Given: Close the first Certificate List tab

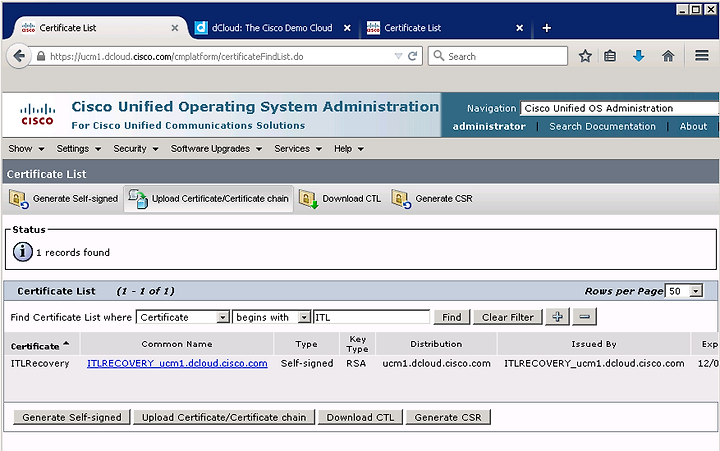Looking at the screenshot, I should click(174, 28).
